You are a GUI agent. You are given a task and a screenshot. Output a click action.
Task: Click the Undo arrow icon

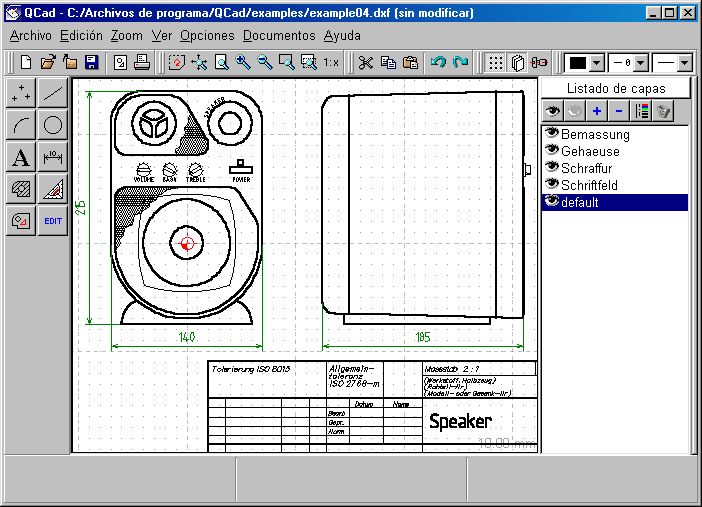click(x=438, y=62)
